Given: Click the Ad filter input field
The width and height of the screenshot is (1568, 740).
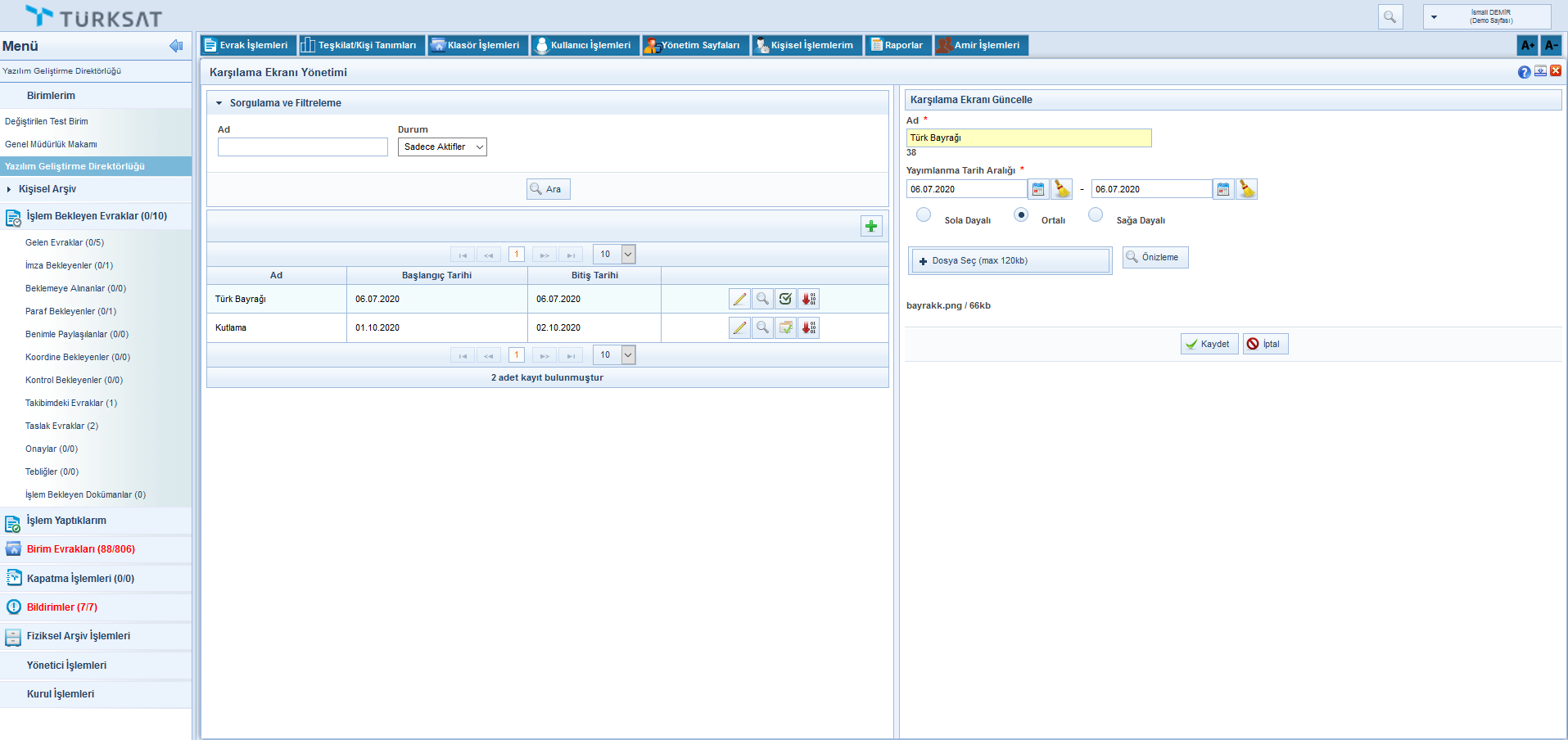Looking at the screenshot, I should [302, 147].
